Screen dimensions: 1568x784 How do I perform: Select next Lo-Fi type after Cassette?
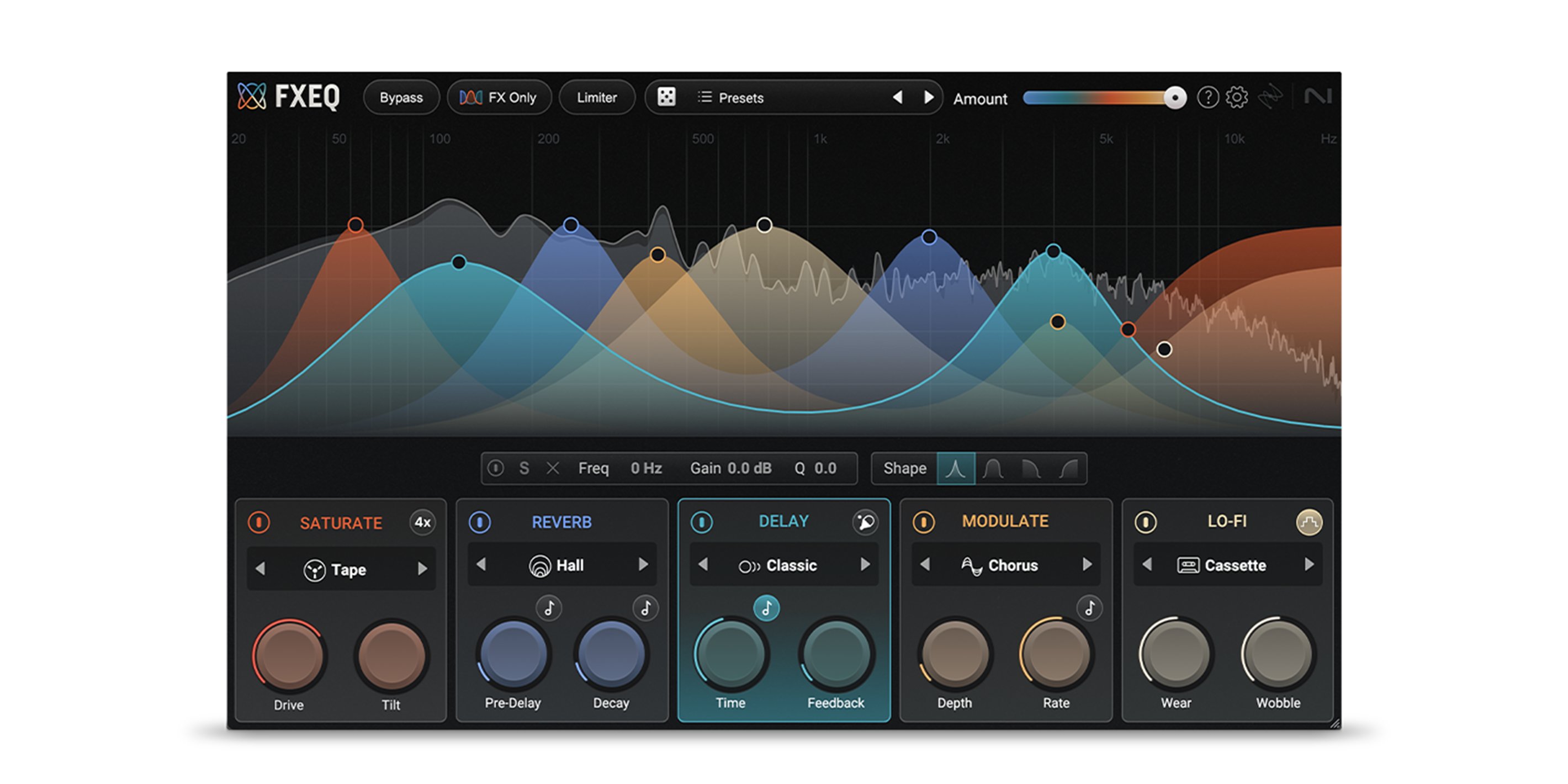(x=1309, y=565)
